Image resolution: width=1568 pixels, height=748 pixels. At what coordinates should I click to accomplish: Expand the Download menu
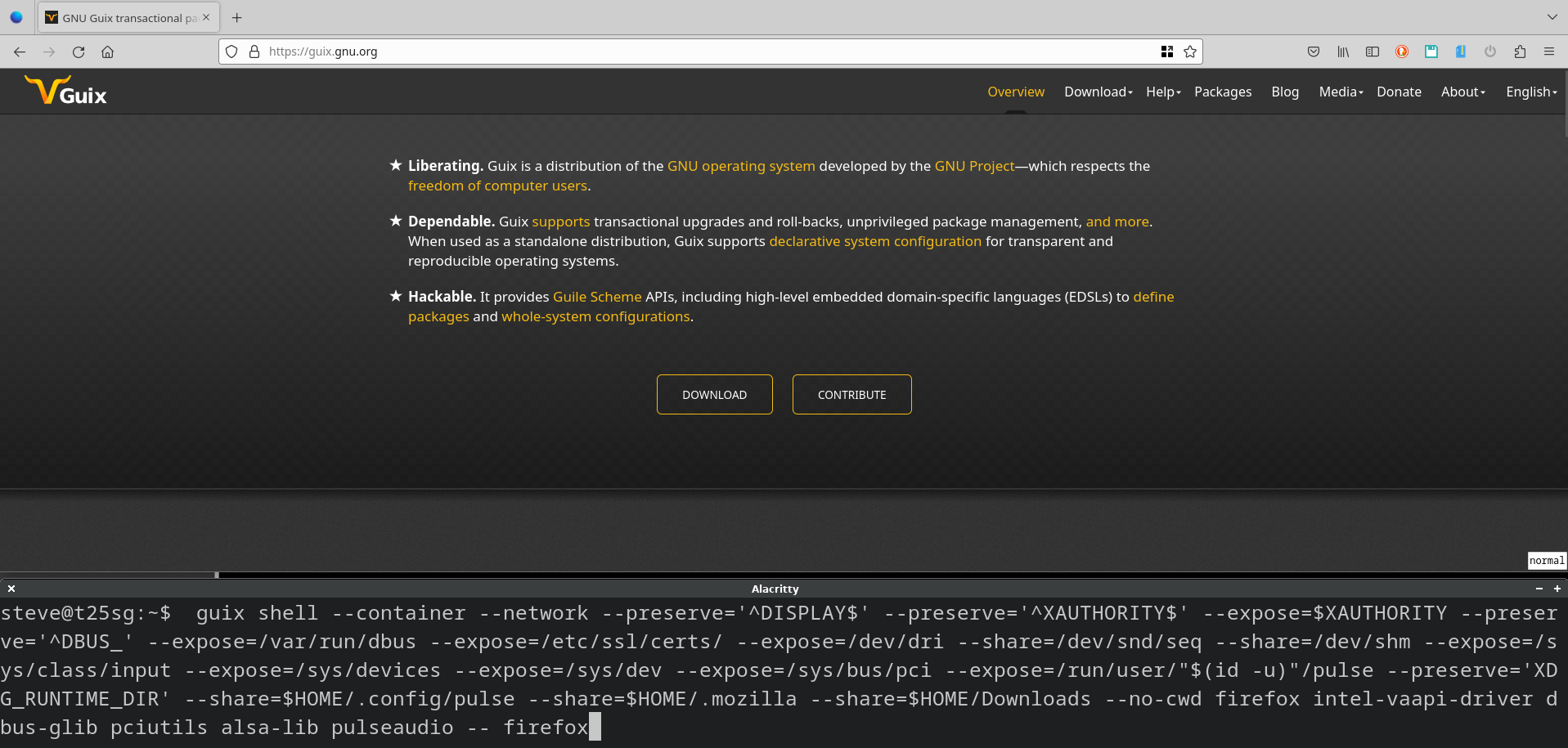(1098, 92)
